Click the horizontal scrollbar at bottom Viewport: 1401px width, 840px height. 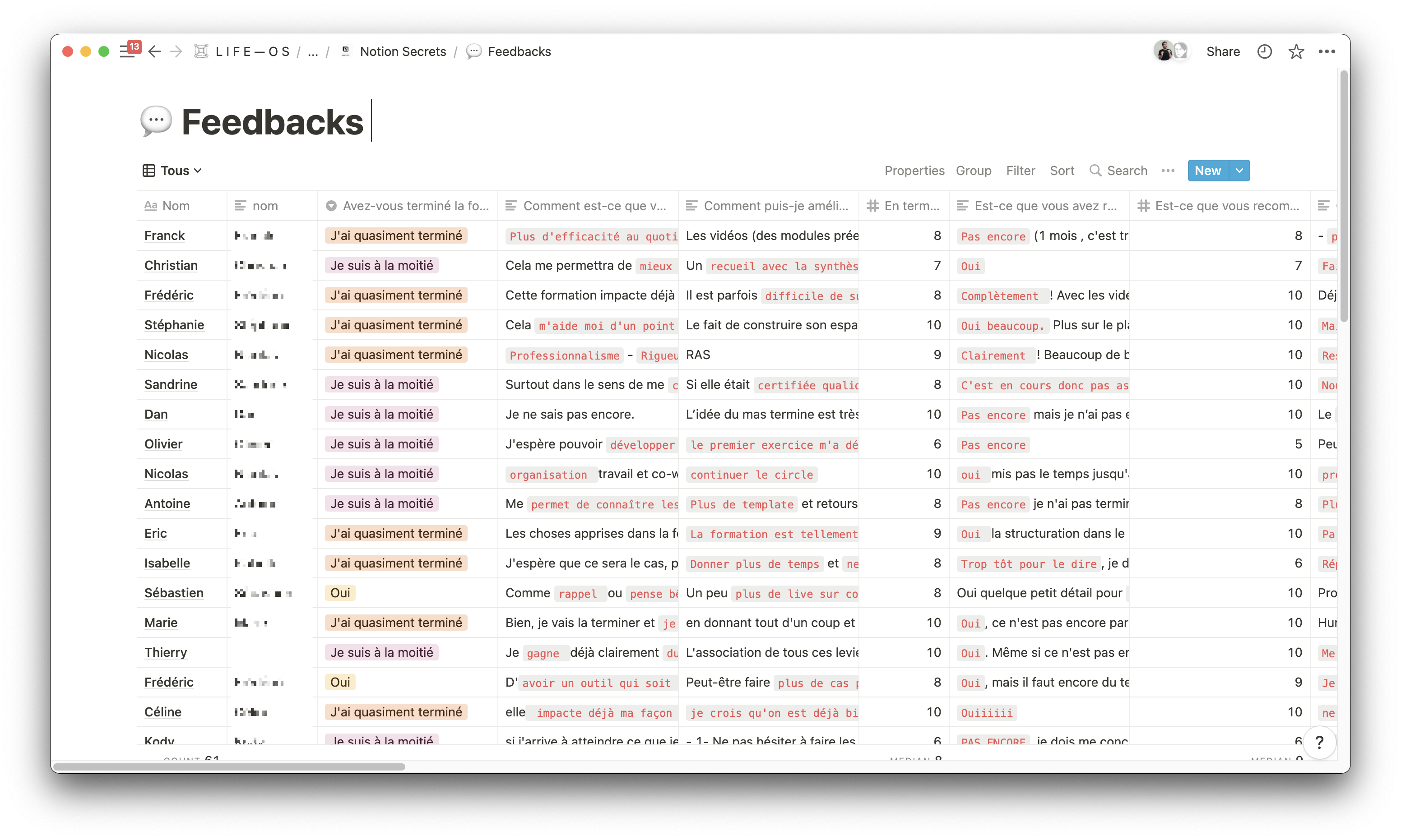point(229,766)
